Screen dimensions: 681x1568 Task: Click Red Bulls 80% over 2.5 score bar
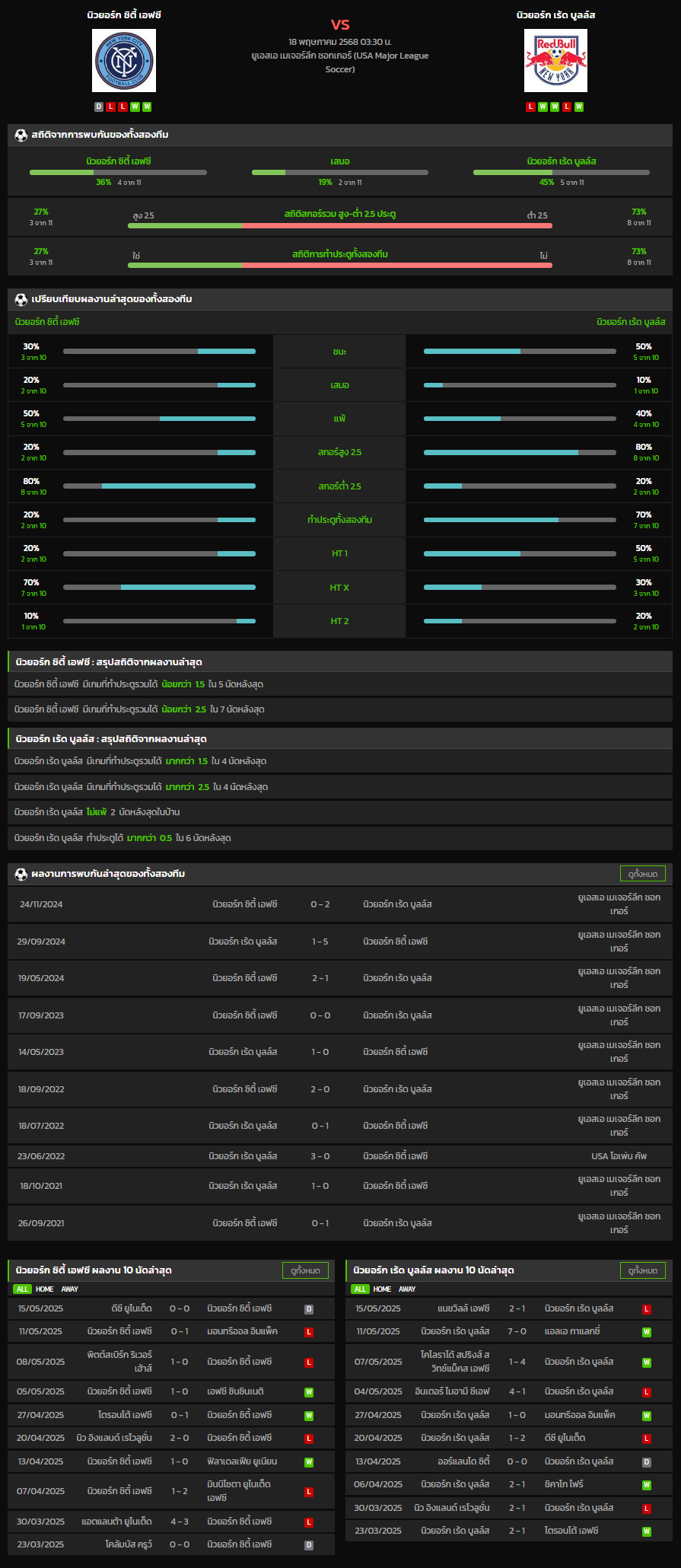coord(520,452)
